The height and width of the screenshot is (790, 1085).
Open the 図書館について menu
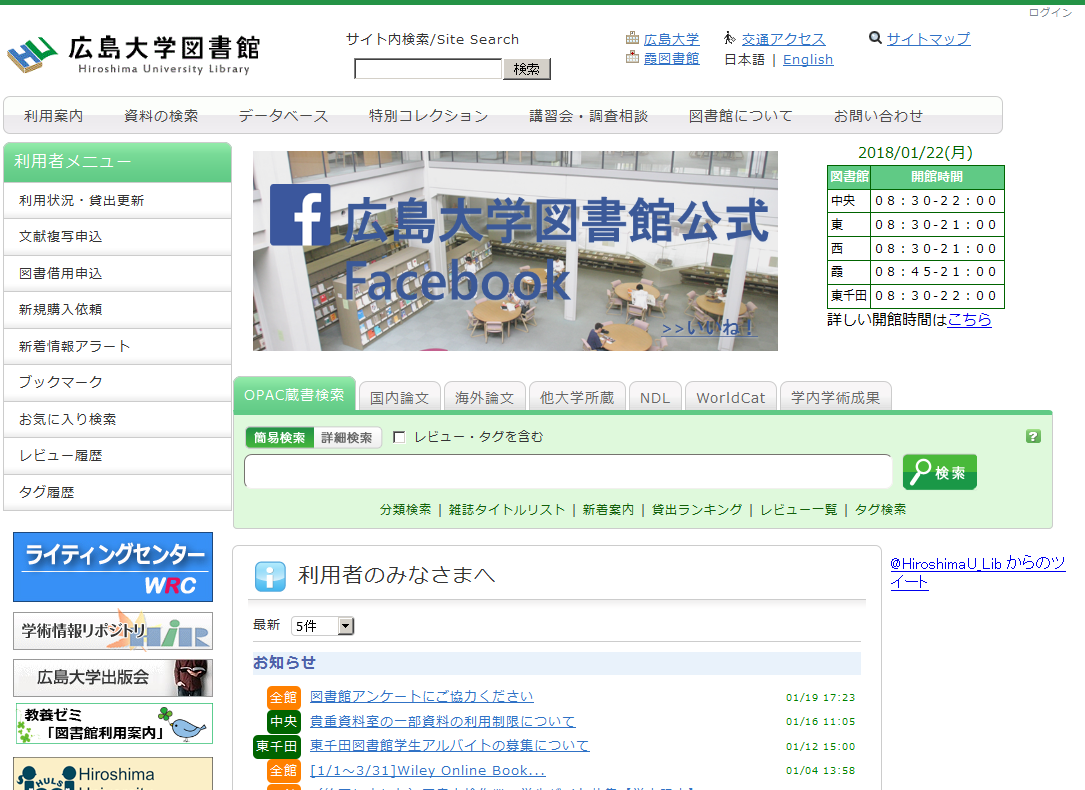(740, 116)
